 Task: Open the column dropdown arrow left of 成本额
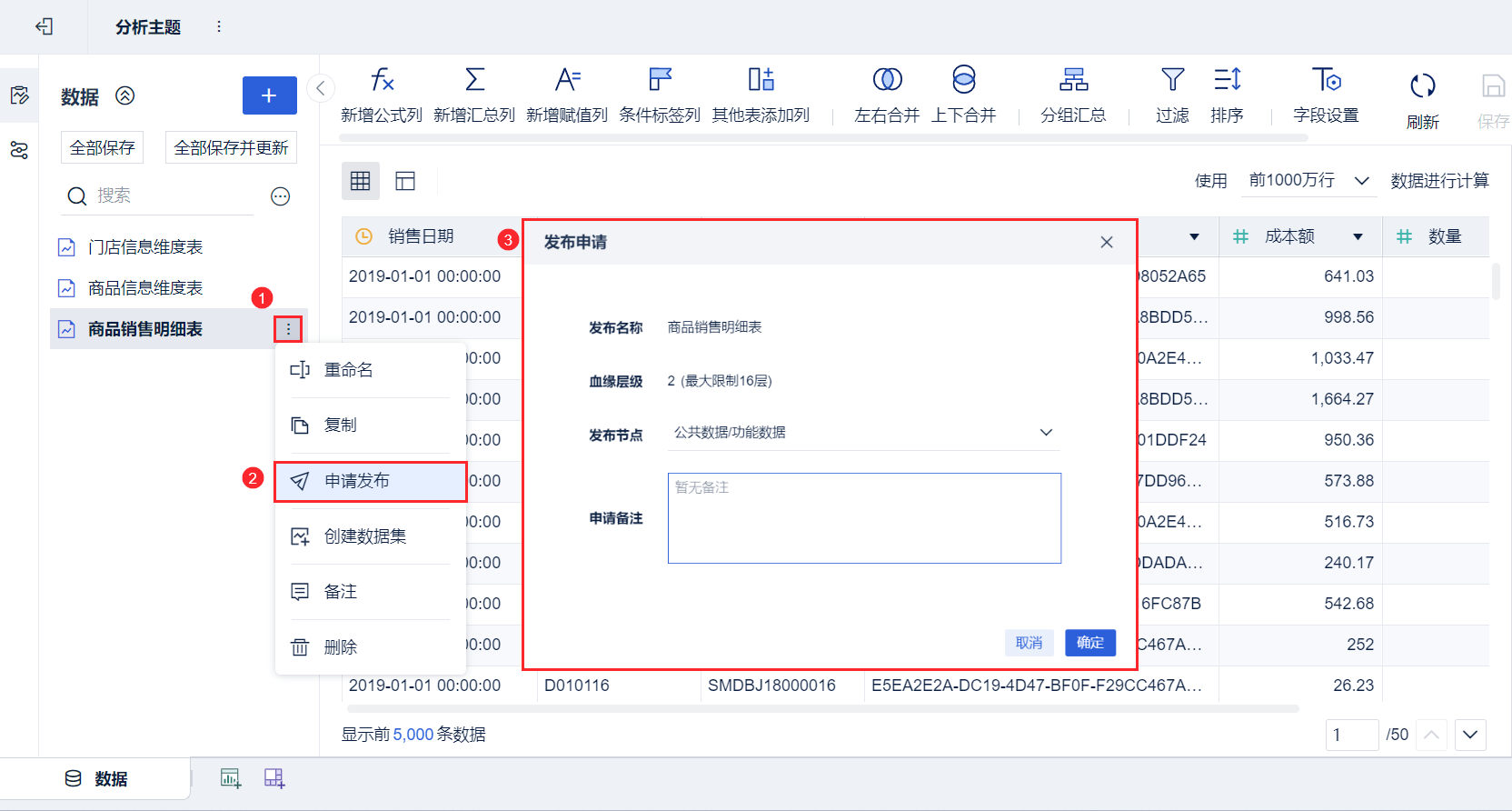[x=1194, y=237]
